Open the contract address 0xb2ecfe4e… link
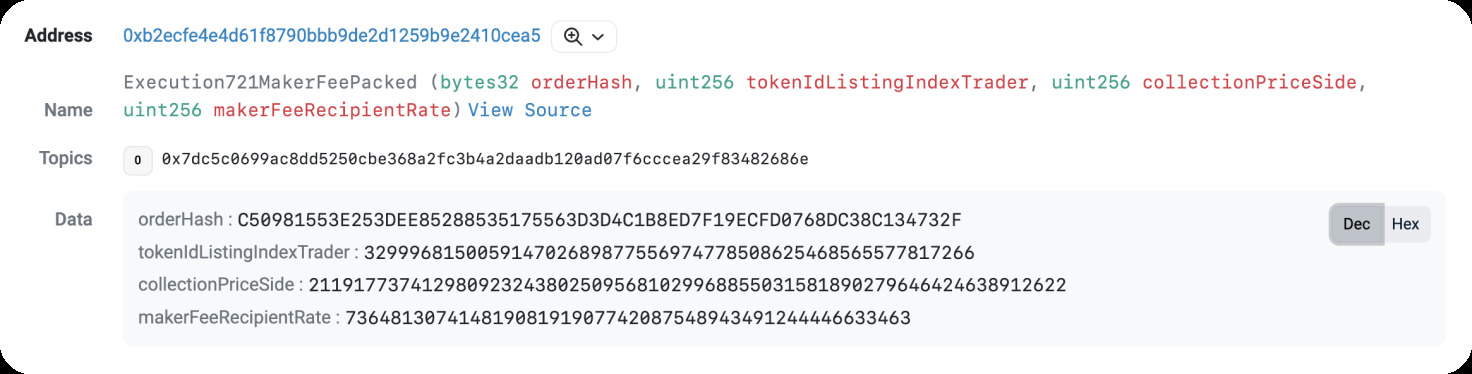The height and width of the screenshot is (374, 1472). click(x=332, y=36)
